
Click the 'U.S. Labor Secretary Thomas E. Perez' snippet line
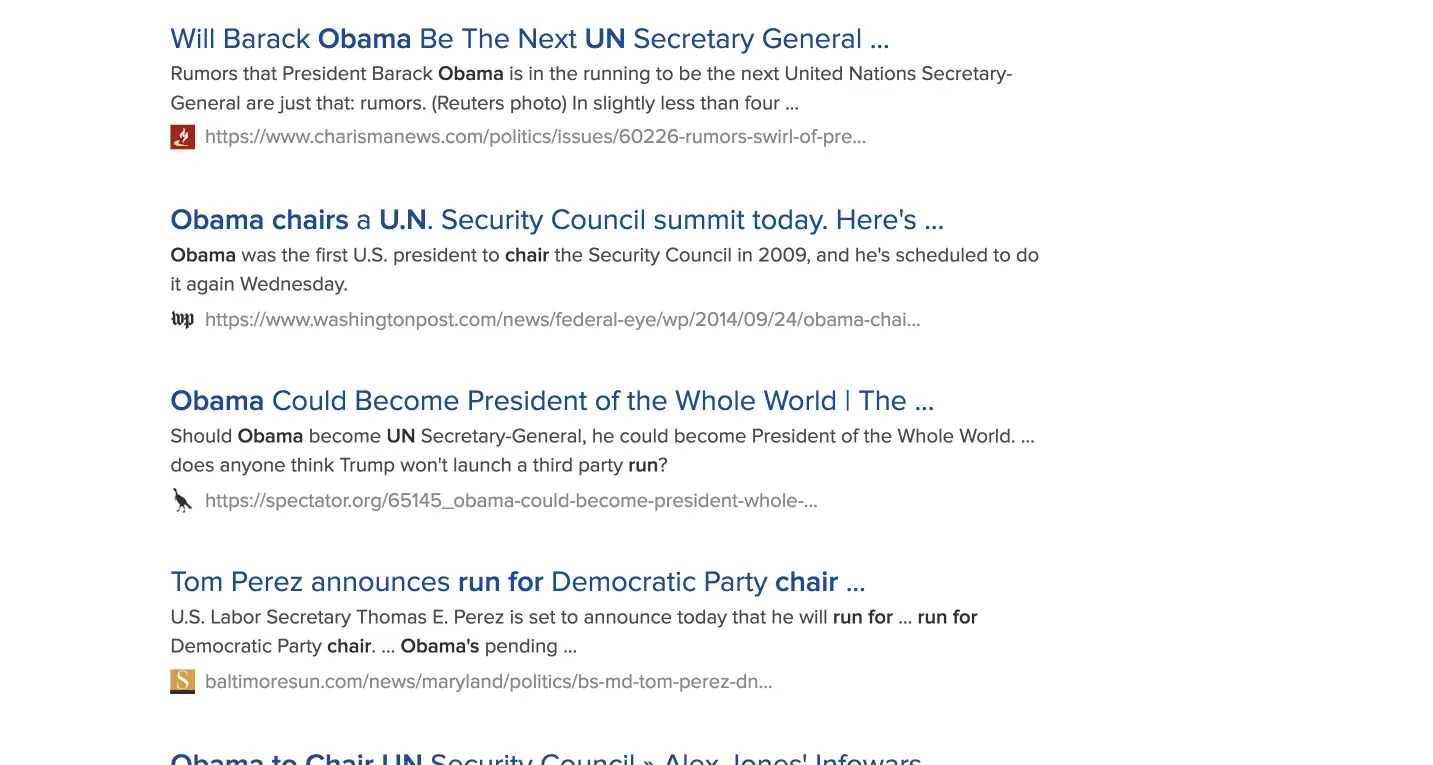(573, 617)
